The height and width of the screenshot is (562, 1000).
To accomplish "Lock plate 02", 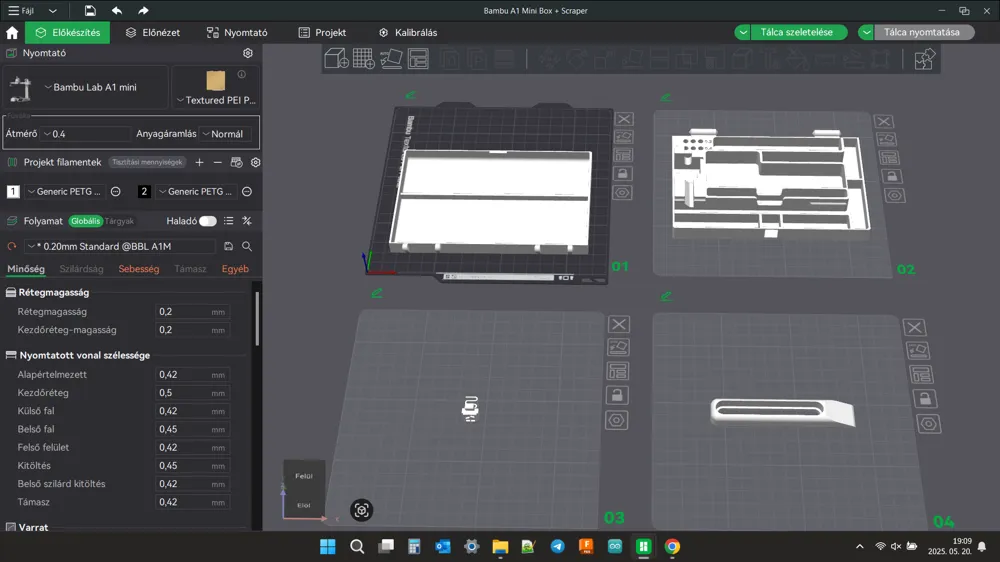I will click(x=892, y=176).
